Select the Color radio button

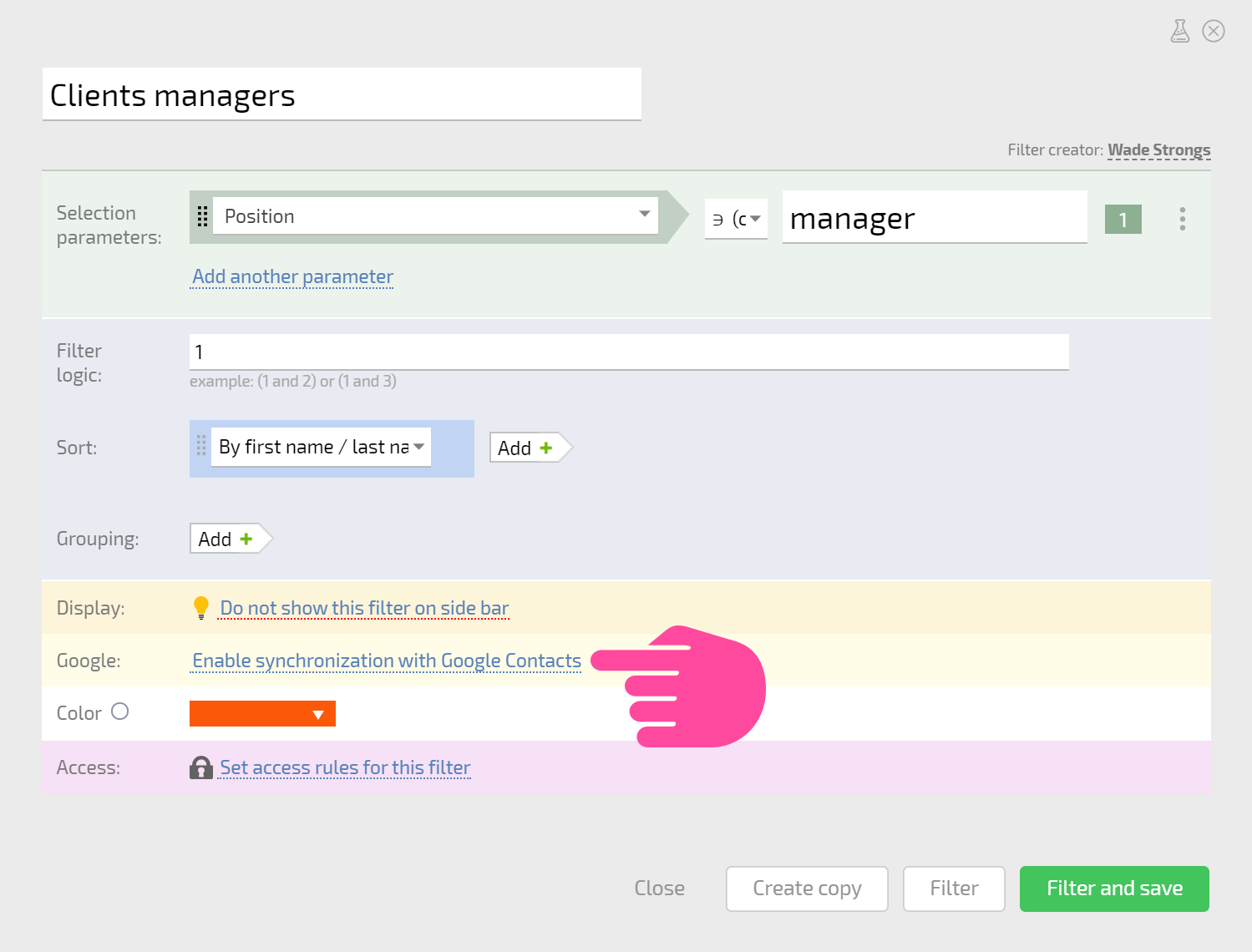tap(120, 711)
